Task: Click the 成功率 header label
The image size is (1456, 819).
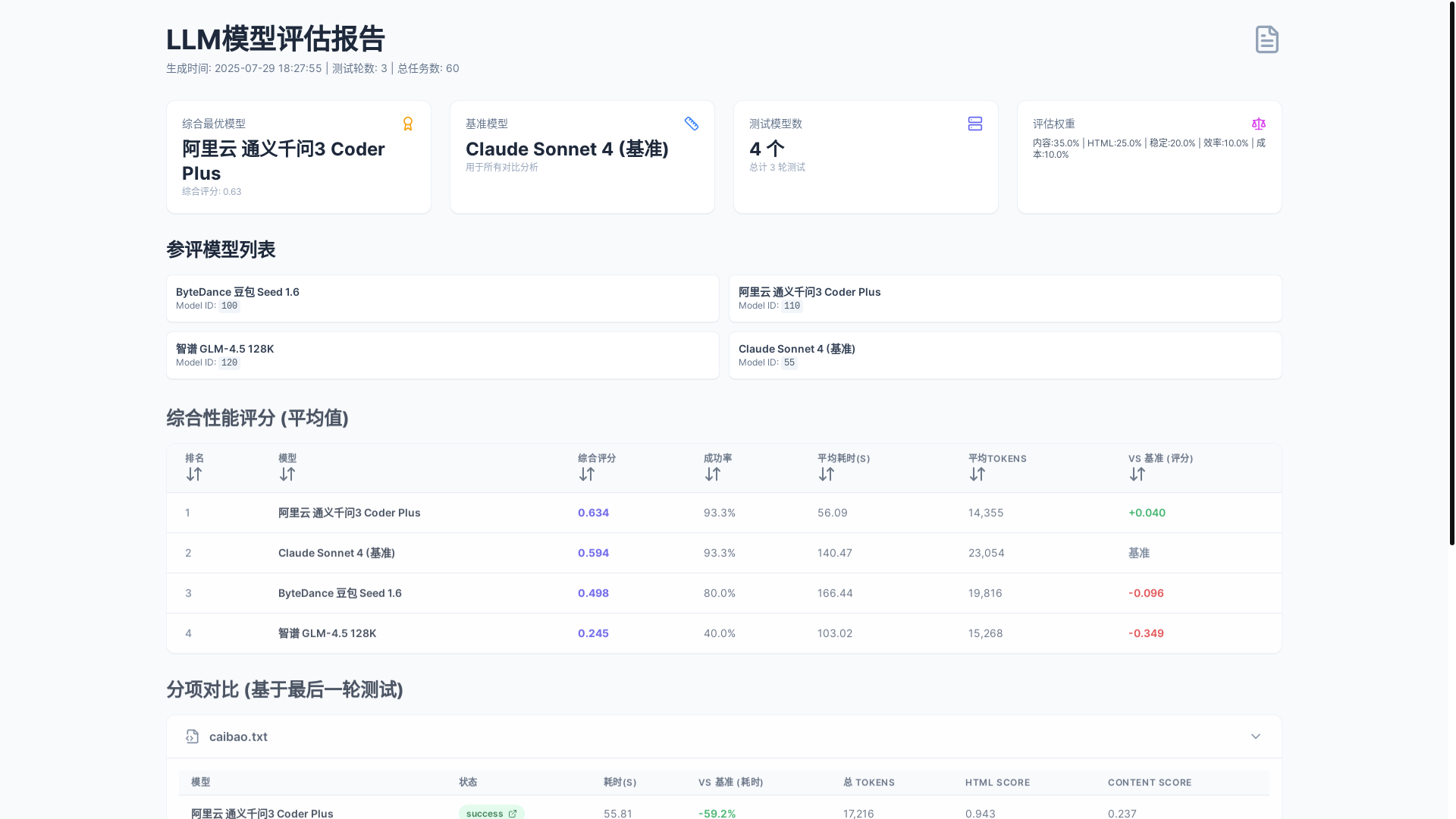Action: (717, 458)
